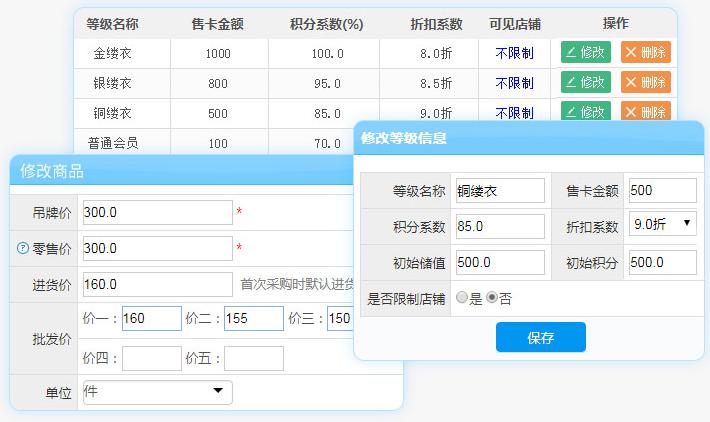Click the 70.0 cell in 普通会员 row
710x422 pixels.
pyautogui.click(x=327, y=144)
